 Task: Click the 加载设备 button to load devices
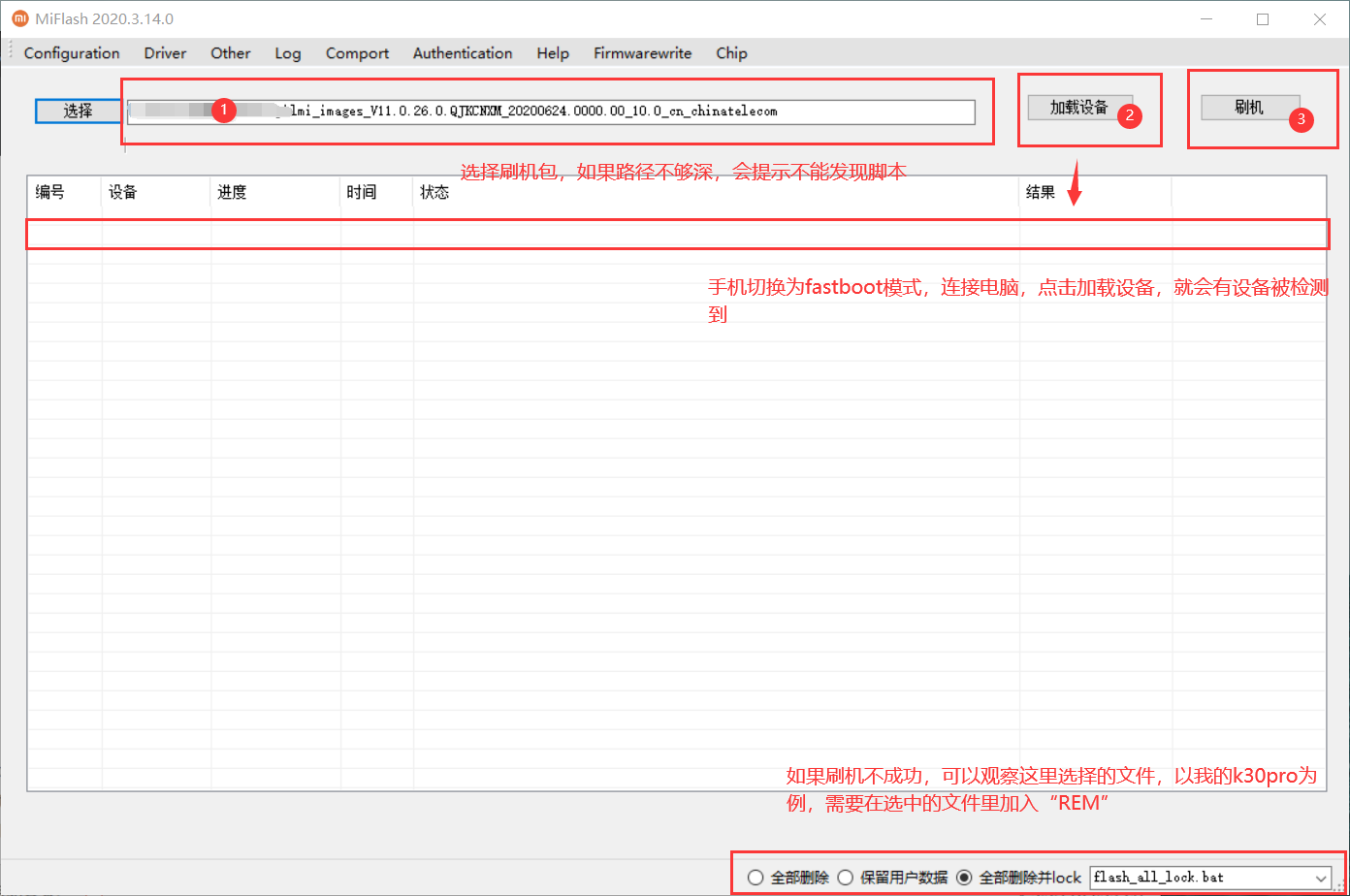coord(1079,107)
